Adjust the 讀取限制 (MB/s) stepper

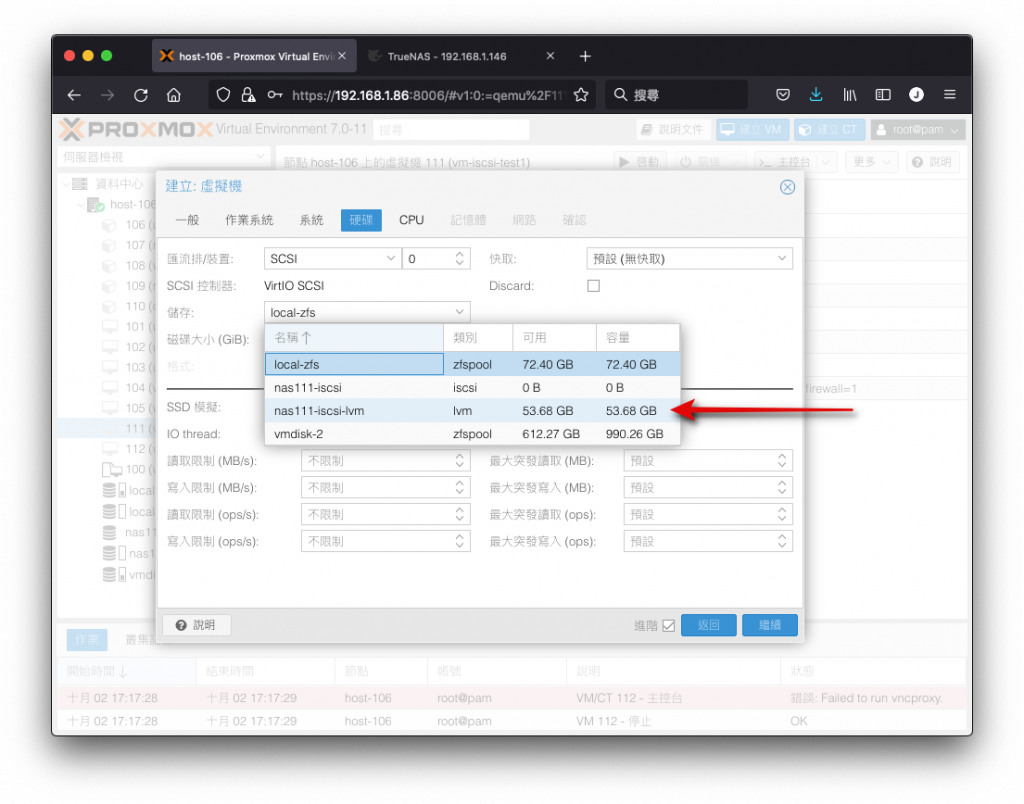pyautogui.click(x=459, y=461)
